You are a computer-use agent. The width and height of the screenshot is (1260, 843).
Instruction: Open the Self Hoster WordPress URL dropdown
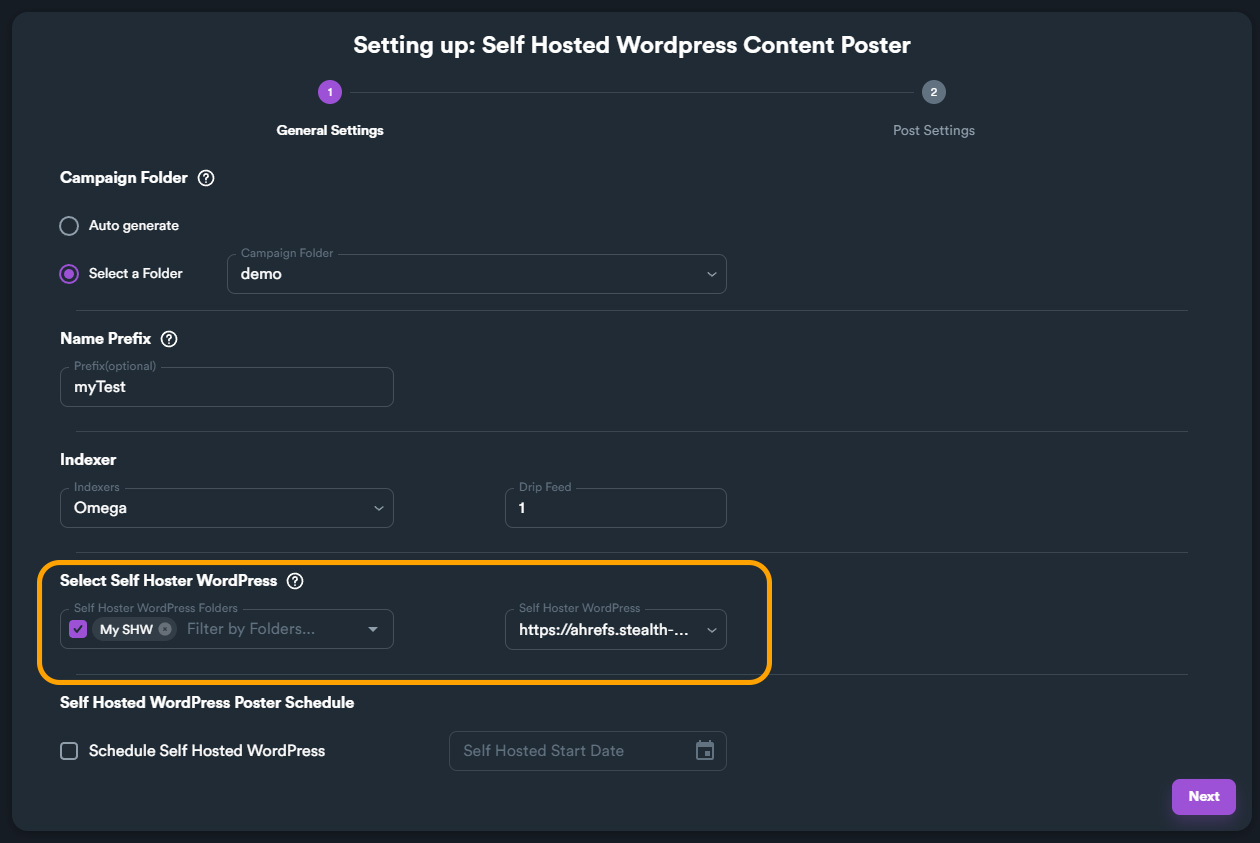pos(615,630)
